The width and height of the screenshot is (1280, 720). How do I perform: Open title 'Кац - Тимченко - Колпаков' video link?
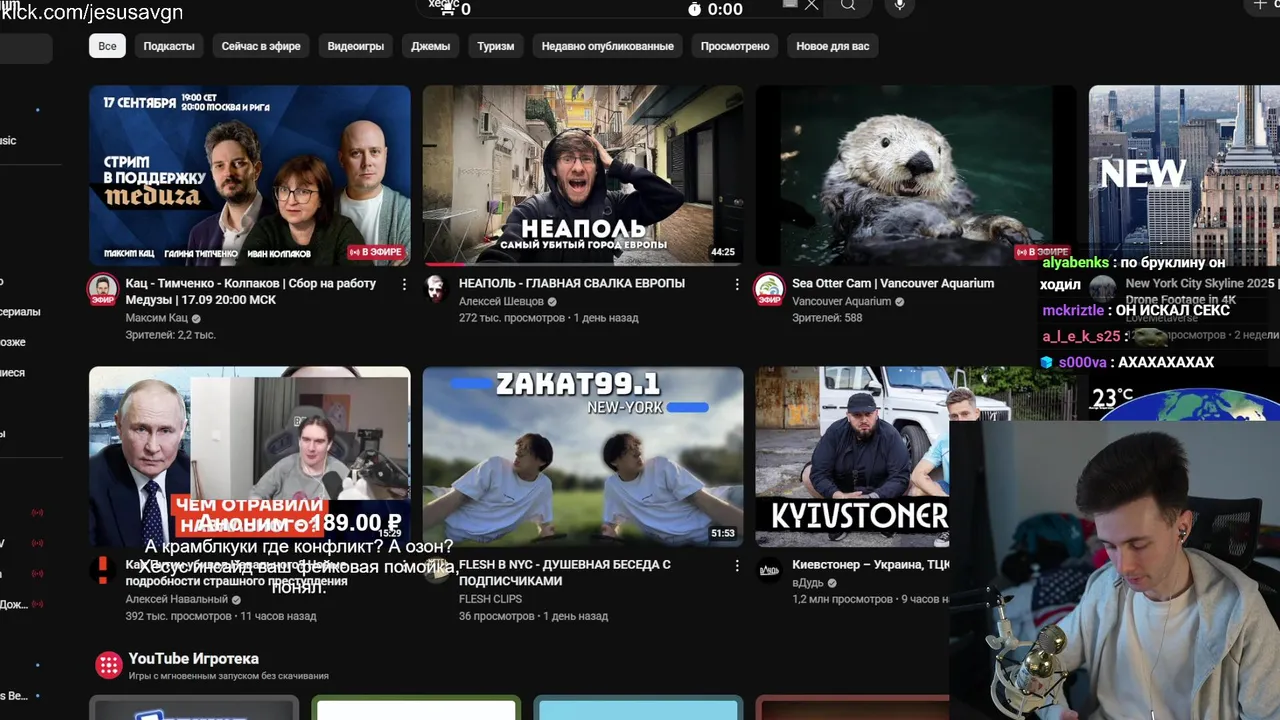tap(251, 291)
